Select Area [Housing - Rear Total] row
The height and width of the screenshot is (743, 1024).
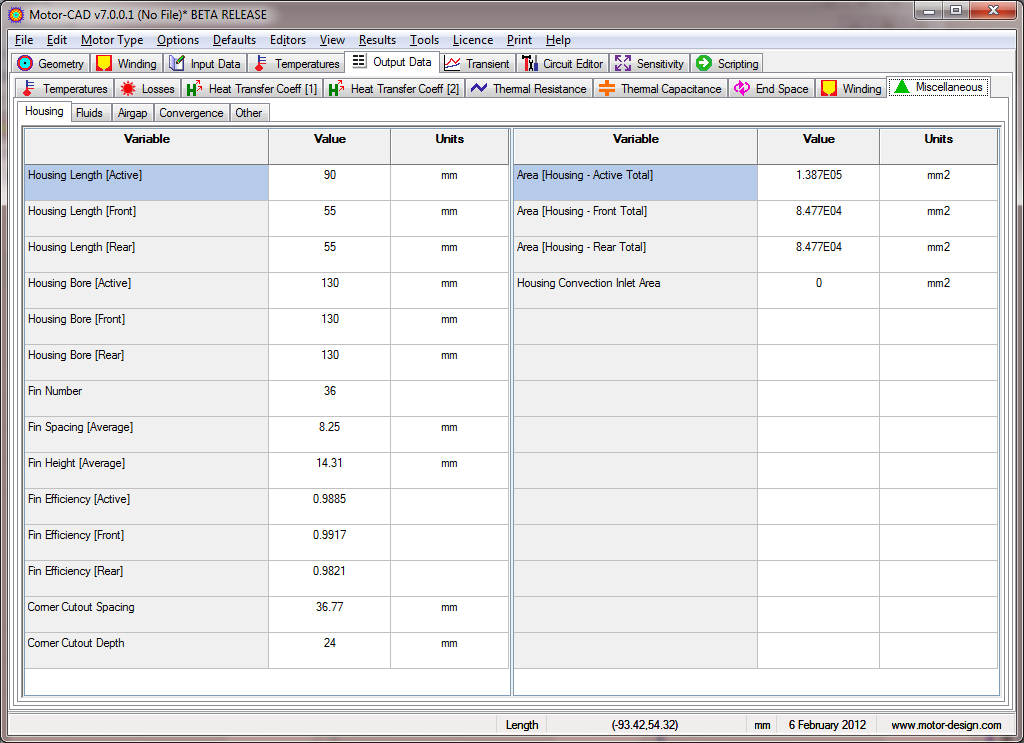pos(756,254)
